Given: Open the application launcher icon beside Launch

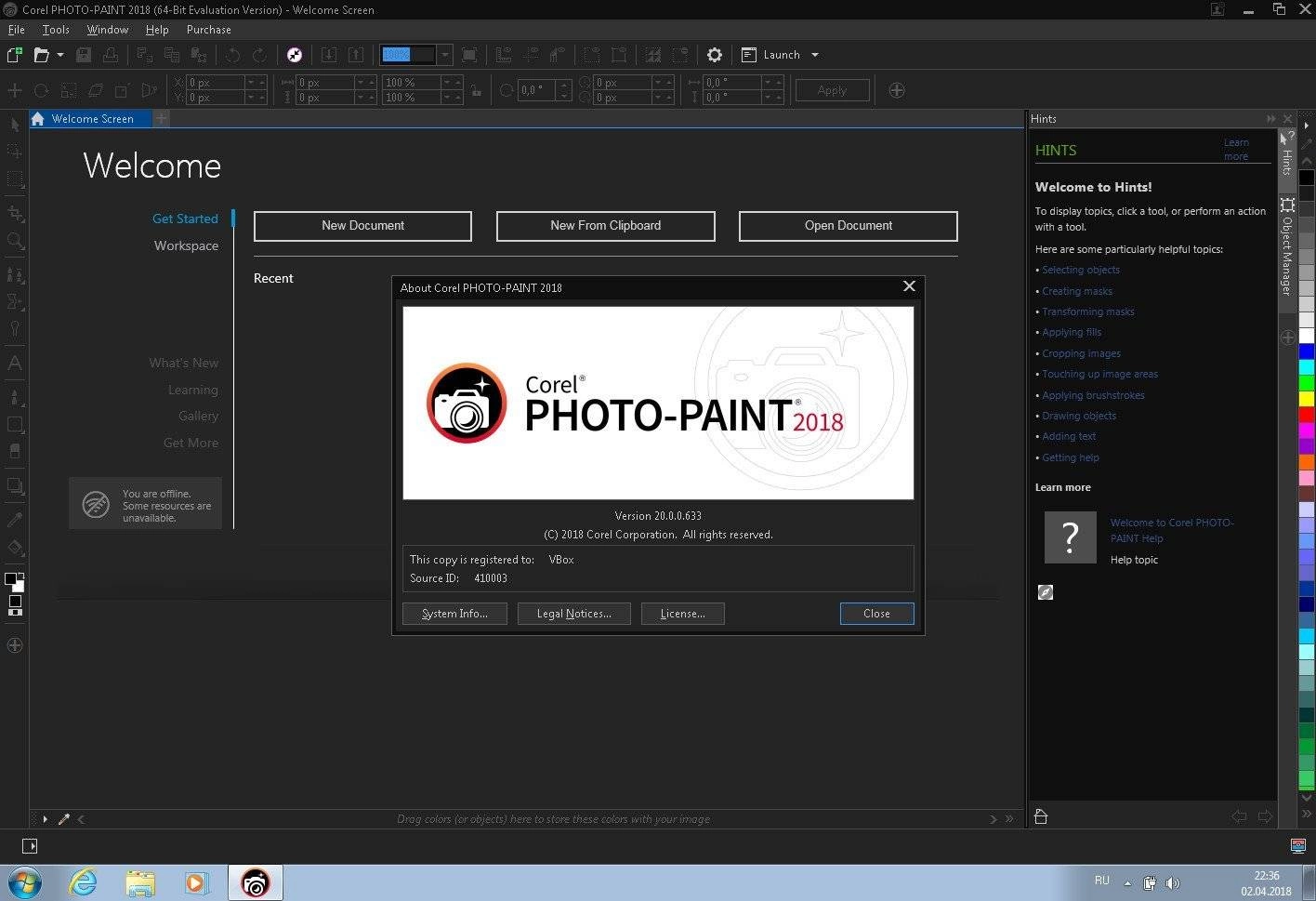Looking at the screenshot, I should [x=749, y=55].
